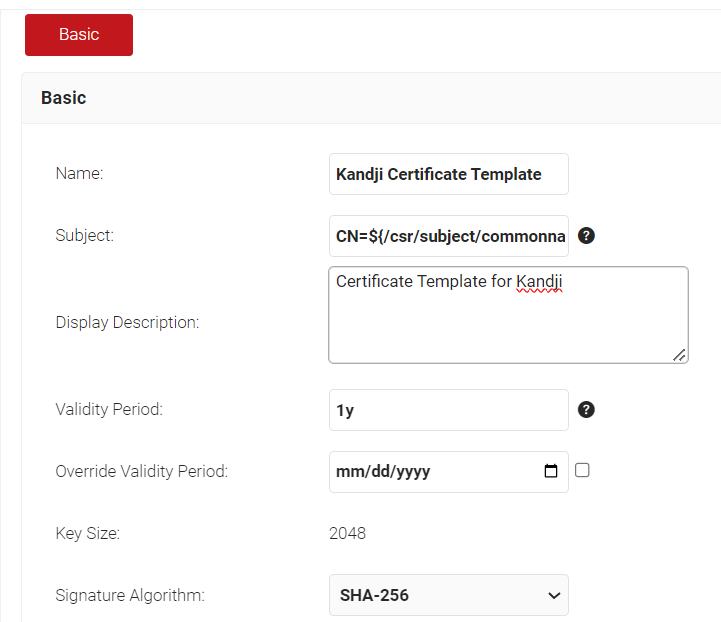Open the help icon next to Subject
721x622 pixels.
pos(587,236)
